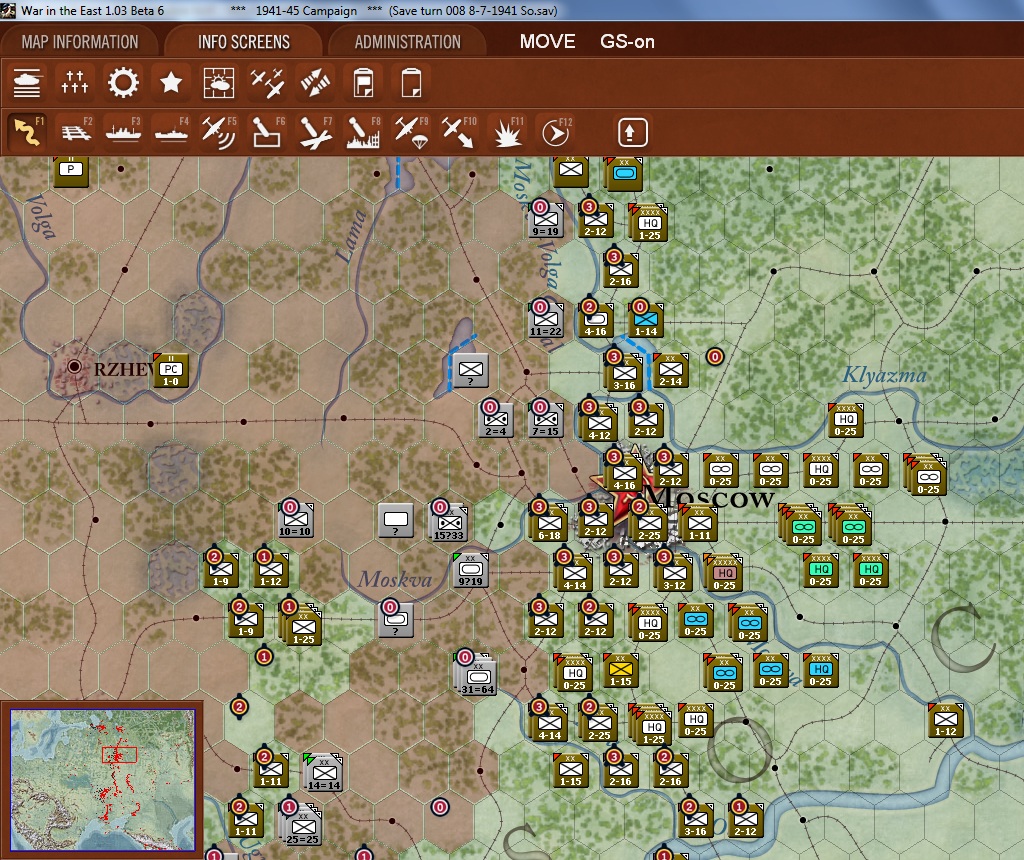
Task: Select the PC 1-0 unit beside Rzhev
Action: (170, 370)
